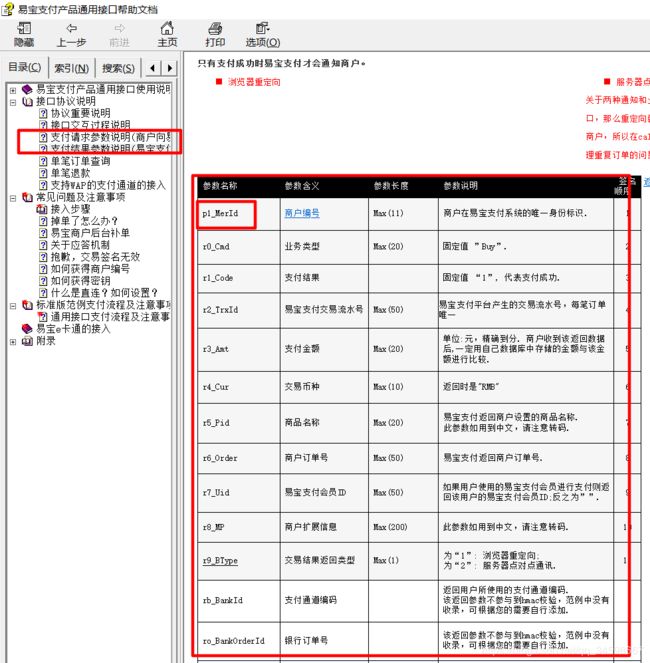The image size is (650, 663).
Task: Open the 关于应答机制 topic
Action: click(x=80, y=245)
